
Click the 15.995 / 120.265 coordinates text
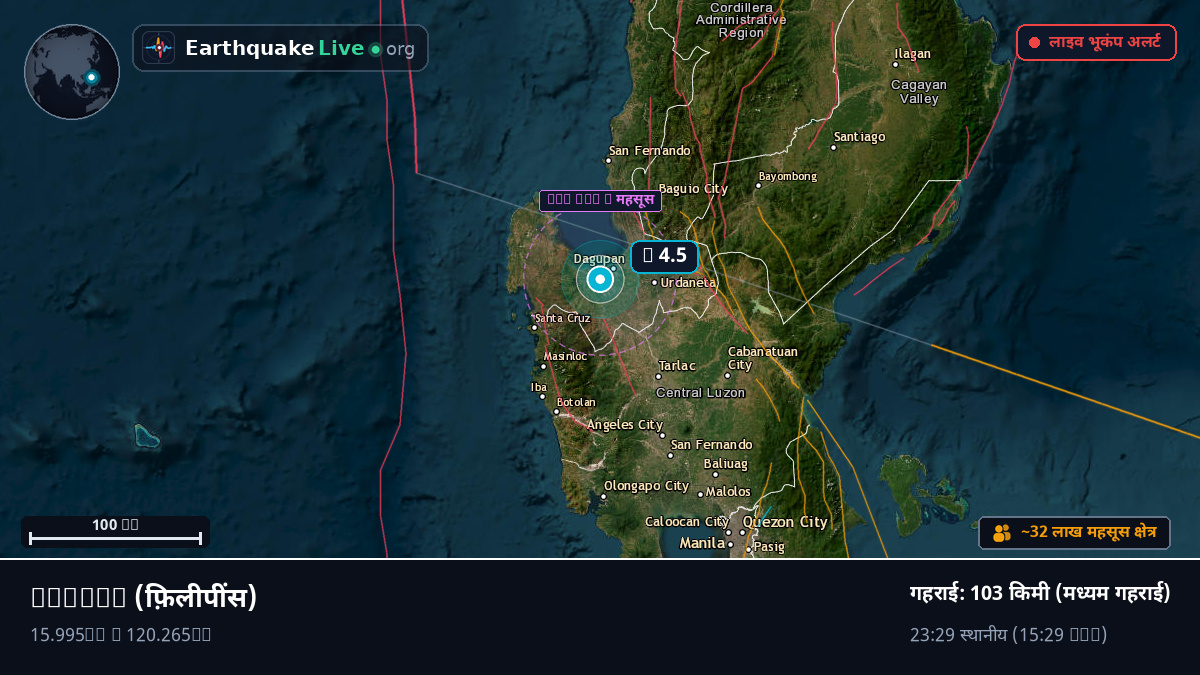click(x=121, y=634)
